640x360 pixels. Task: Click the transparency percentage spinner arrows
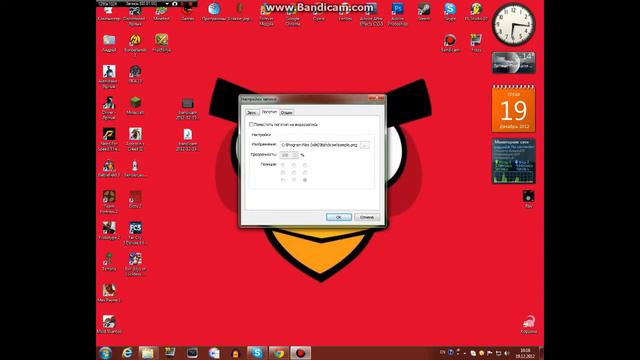coord(295,155)
